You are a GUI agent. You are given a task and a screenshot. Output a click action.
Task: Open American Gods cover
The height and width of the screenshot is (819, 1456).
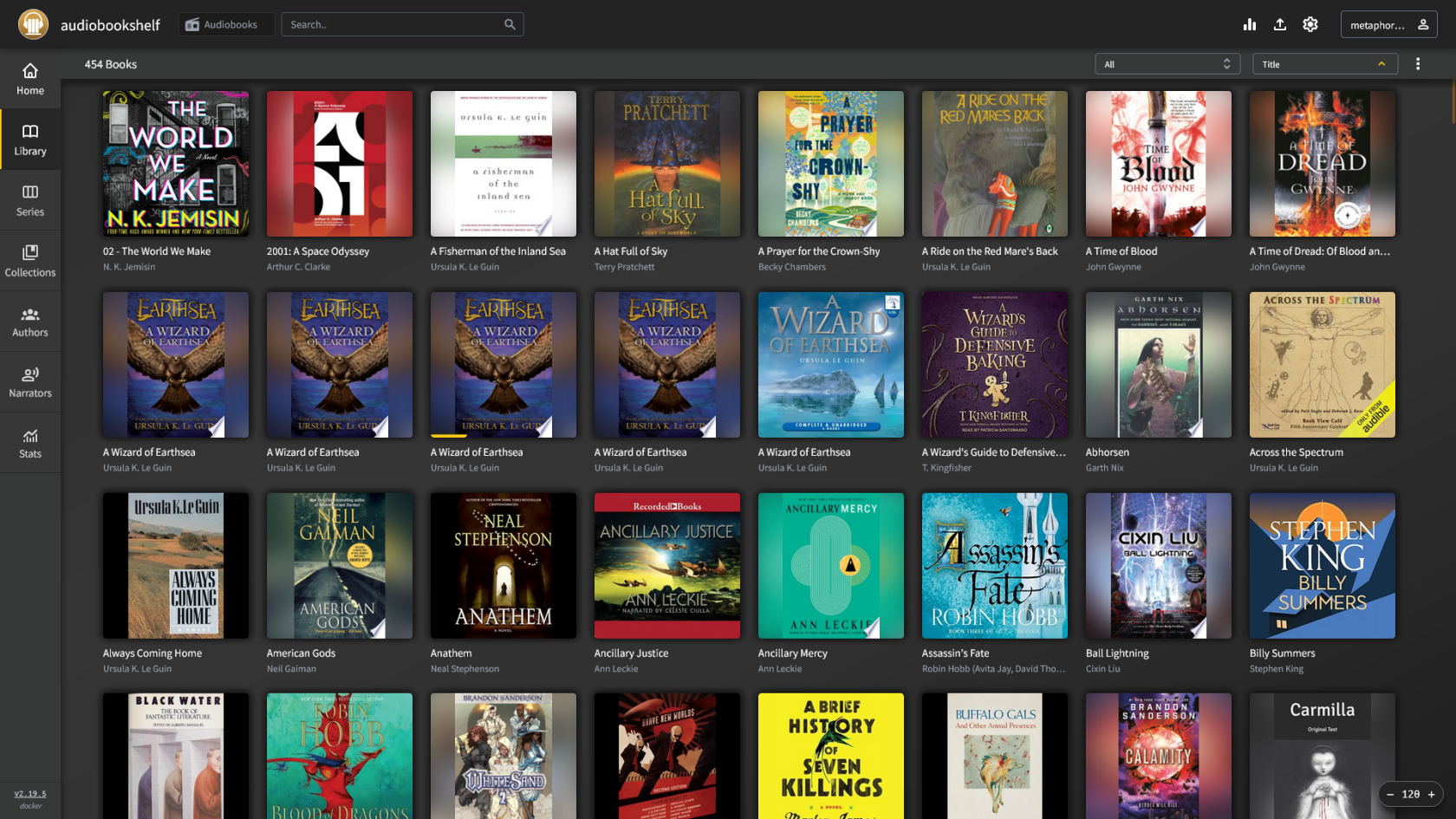pos(340,566)
